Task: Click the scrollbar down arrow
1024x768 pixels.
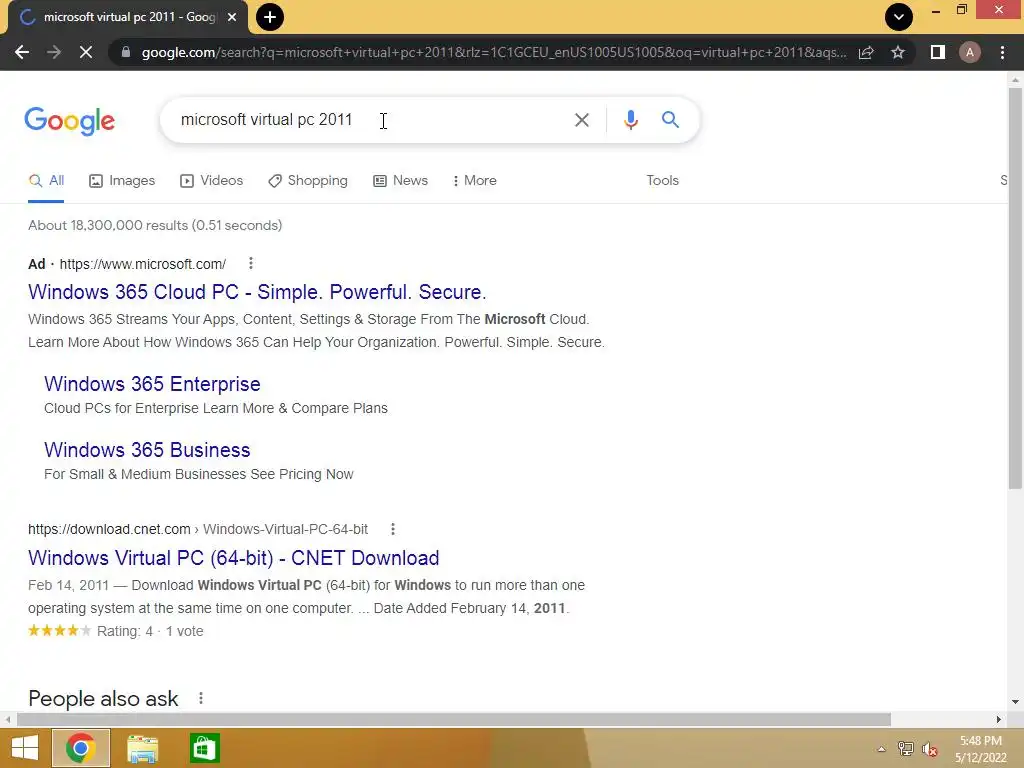Action: click(1015, 702)
